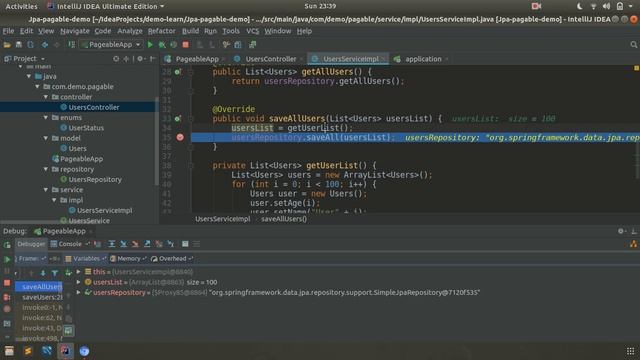This screenshot has height=360, width=640.
Task: Open file via toolbar folder icon
Action: click(x=7, y=44)
